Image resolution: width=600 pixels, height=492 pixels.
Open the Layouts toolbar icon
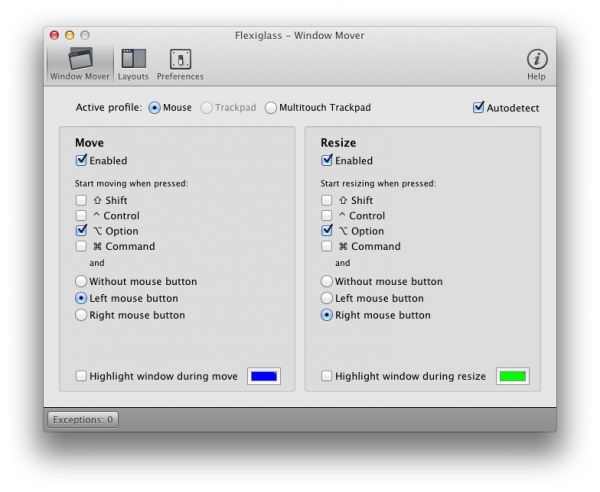(133, 64)
